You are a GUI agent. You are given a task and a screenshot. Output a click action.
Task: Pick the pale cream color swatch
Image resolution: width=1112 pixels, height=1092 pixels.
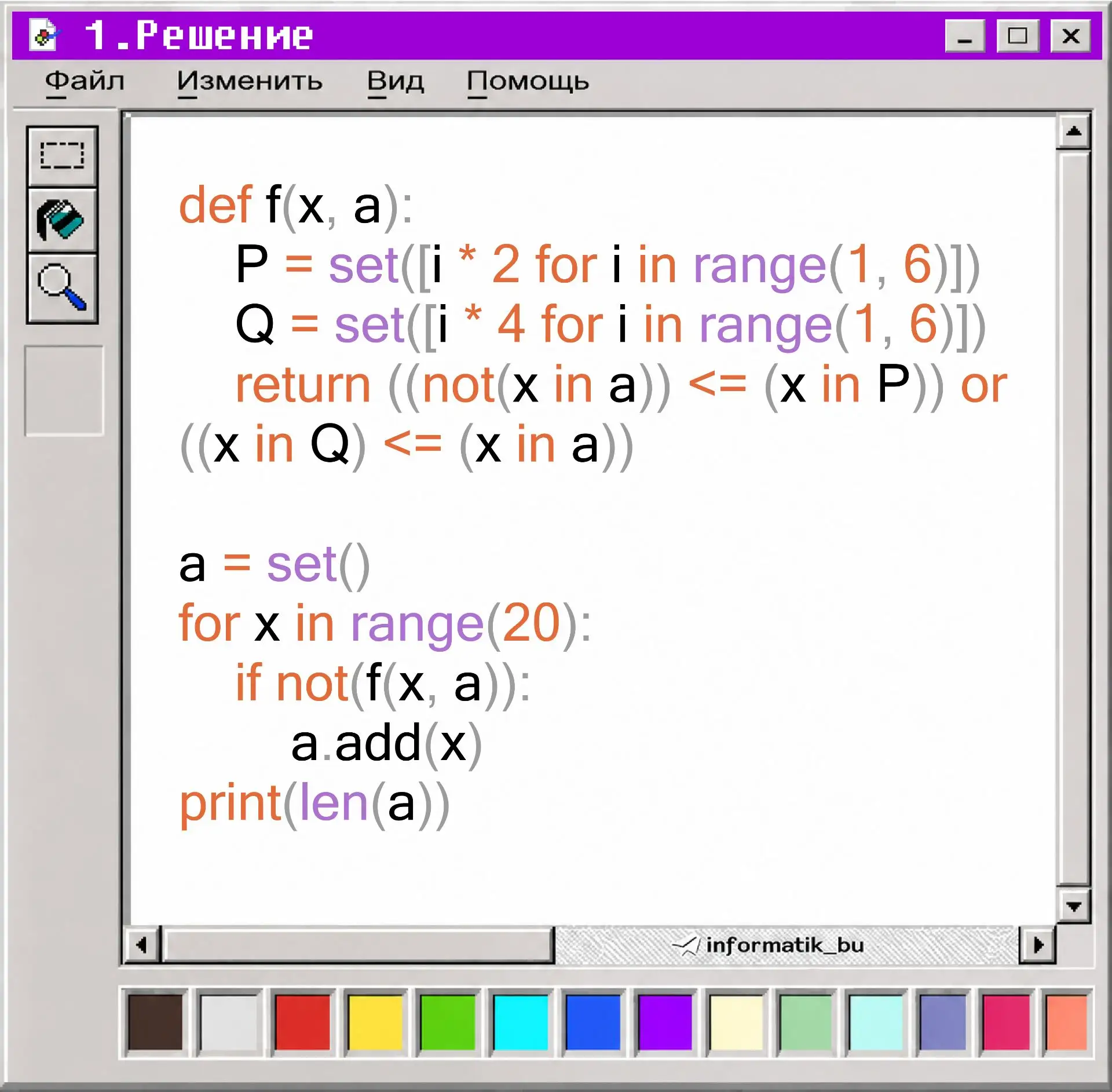point(736,1022)
